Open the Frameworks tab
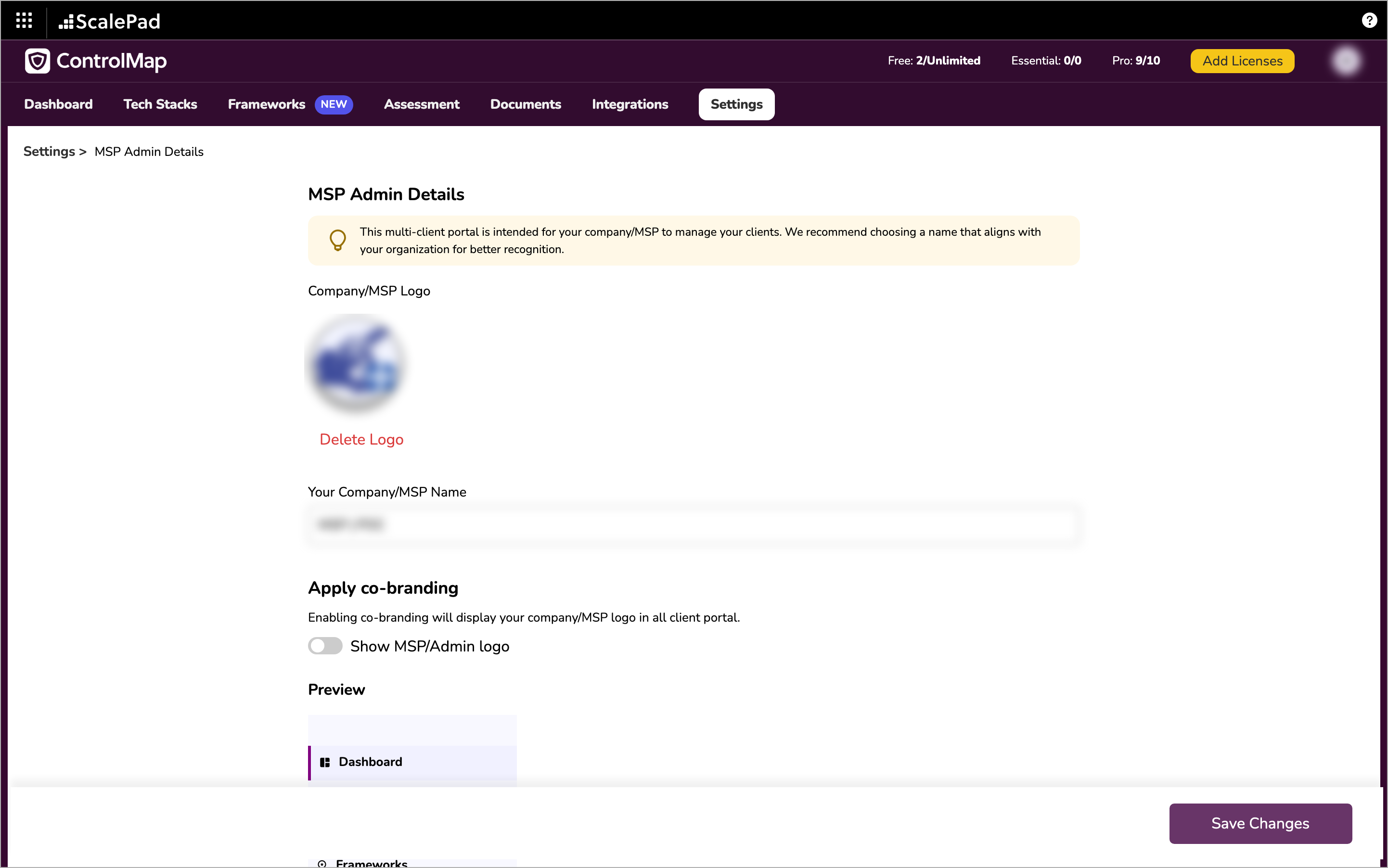1388x868 pixels. pyautogui.click(x=267, y=104)
